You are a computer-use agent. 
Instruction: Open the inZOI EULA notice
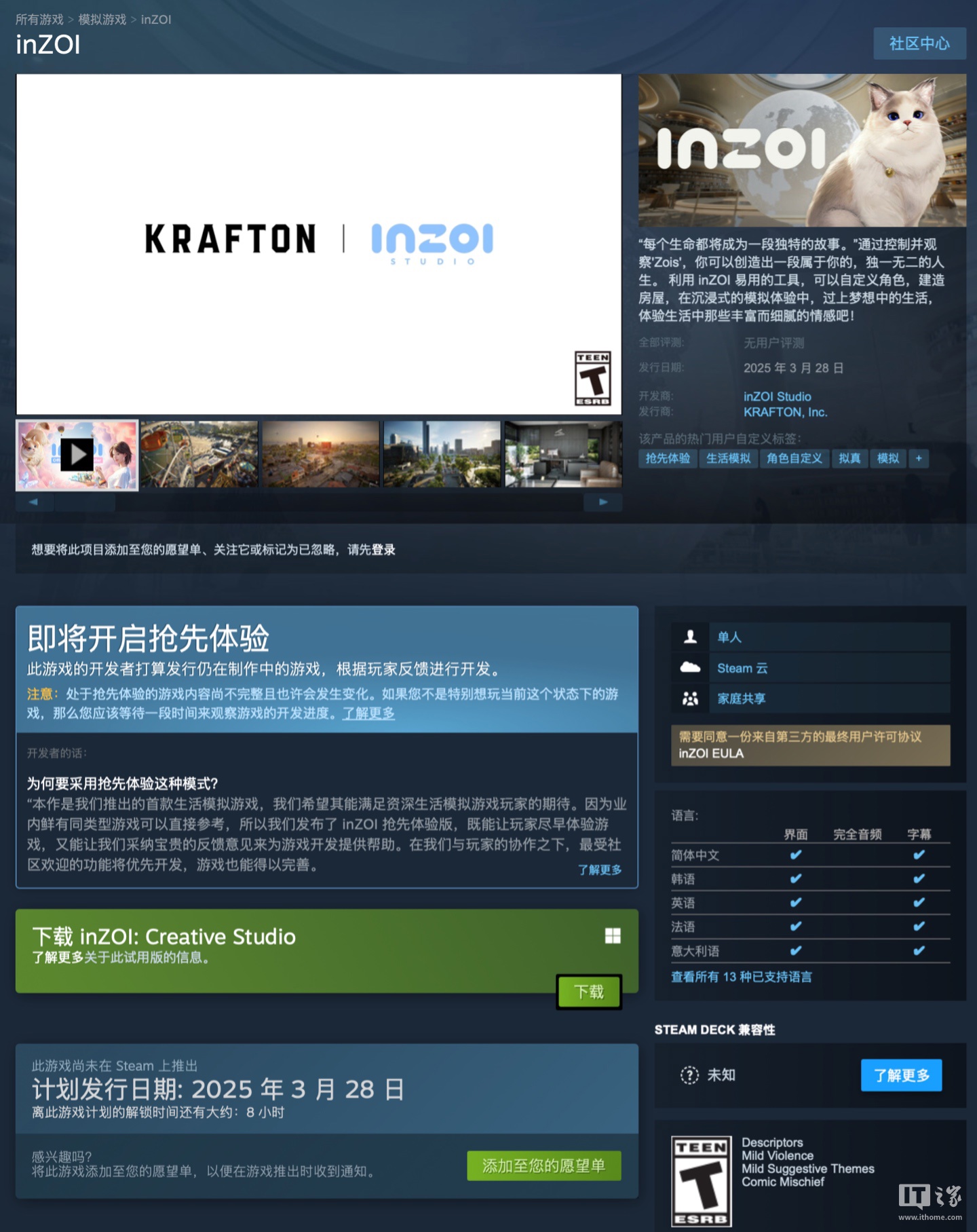click(x=811, y=745)
